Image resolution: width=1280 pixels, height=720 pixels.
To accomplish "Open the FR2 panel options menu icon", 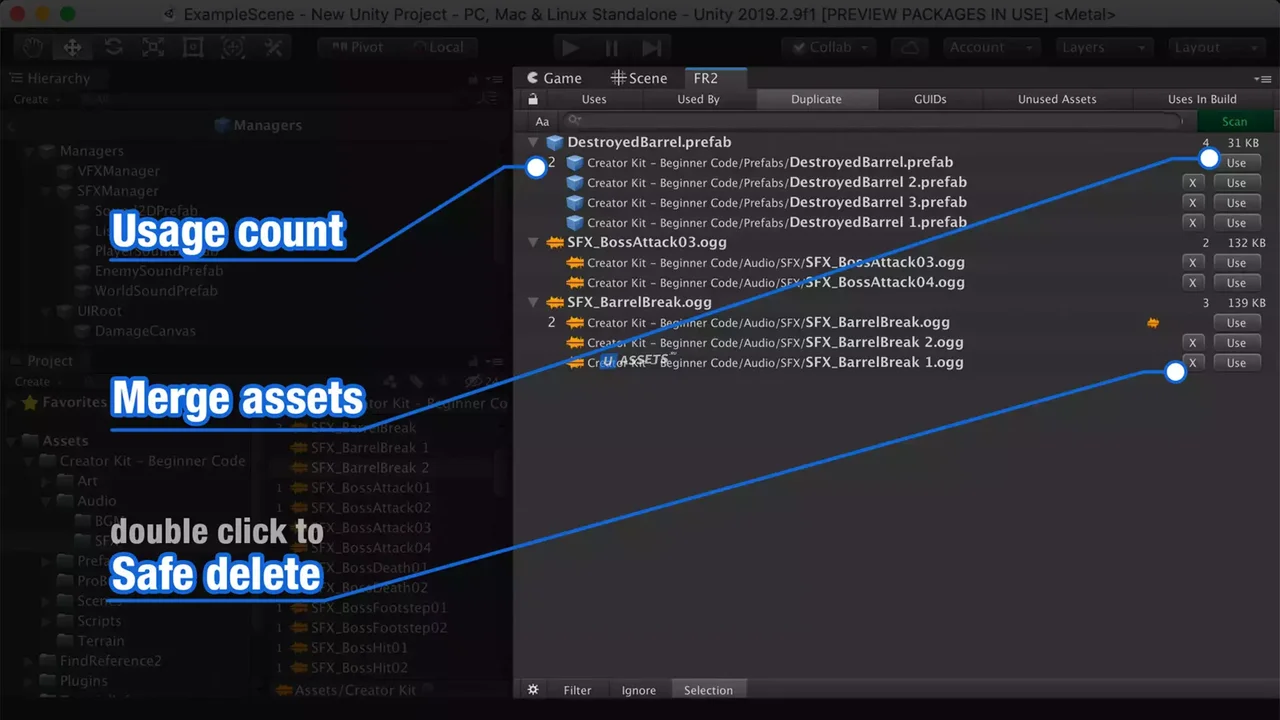I will click(1265, 79).
